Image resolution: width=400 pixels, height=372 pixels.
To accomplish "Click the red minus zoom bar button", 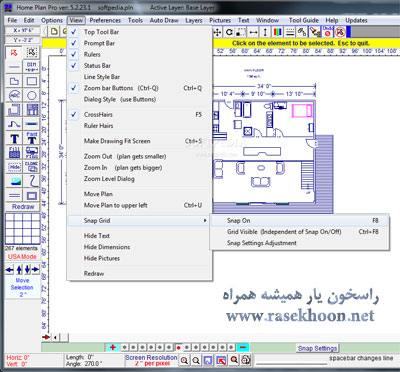I will (x=243, y=348).
